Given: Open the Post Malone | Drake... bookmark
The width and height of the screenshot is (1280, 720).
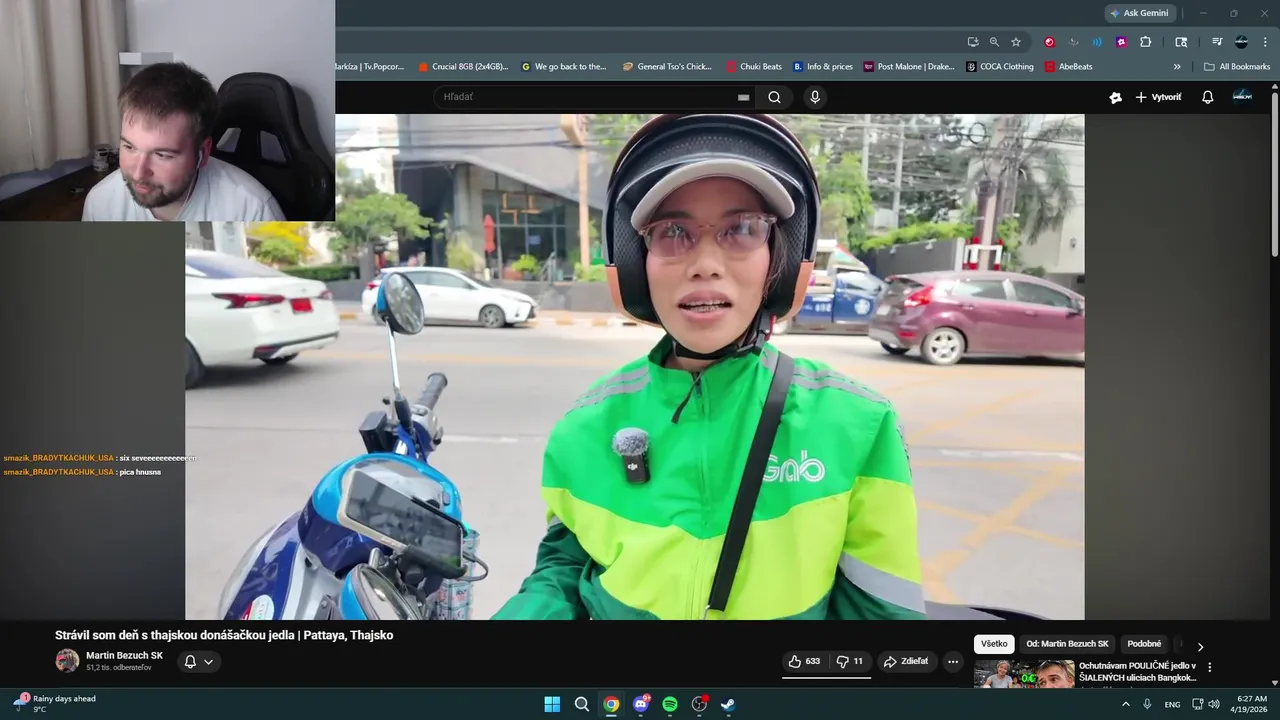Looking at the screenshot, I should click(x=909, y=67).
